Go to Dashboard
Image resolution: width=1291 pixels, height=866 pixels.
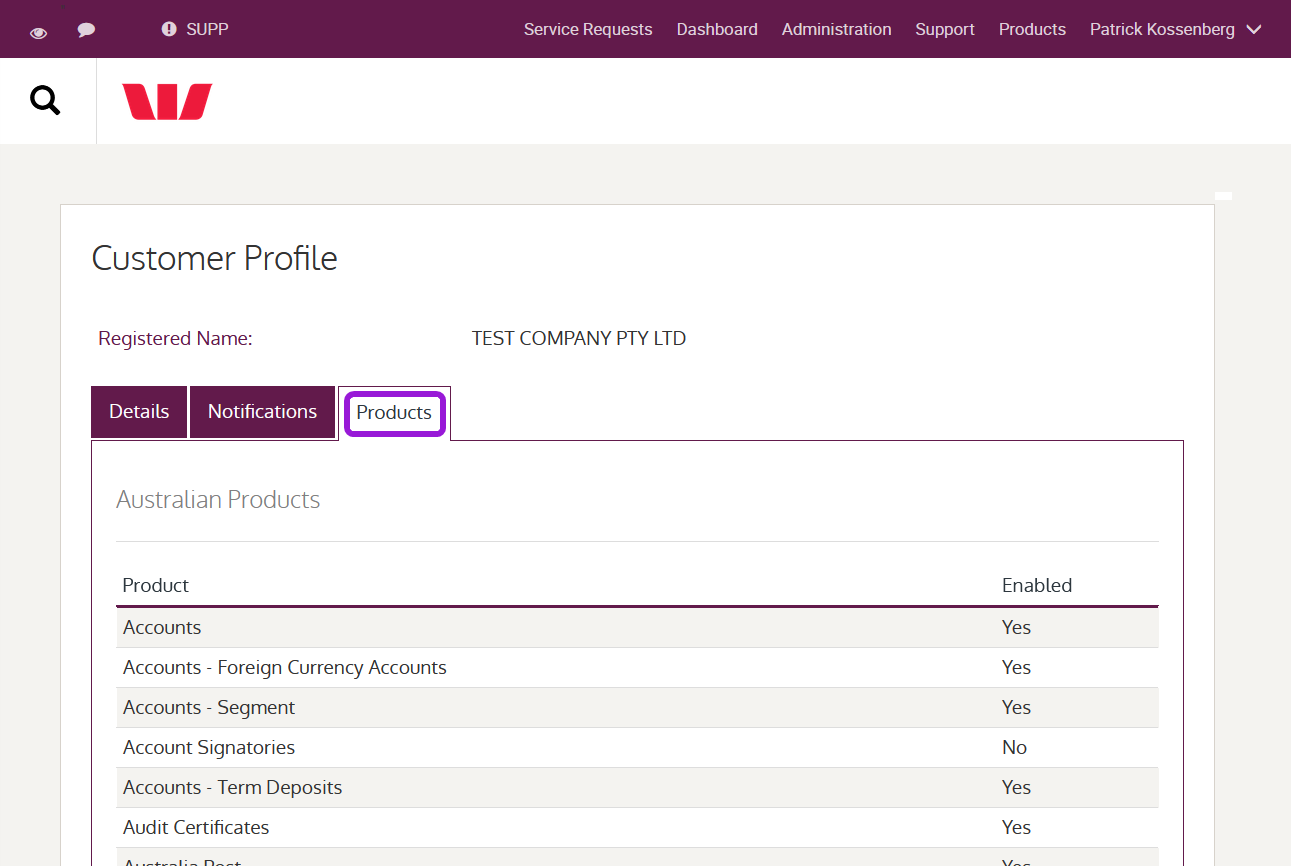717,29
